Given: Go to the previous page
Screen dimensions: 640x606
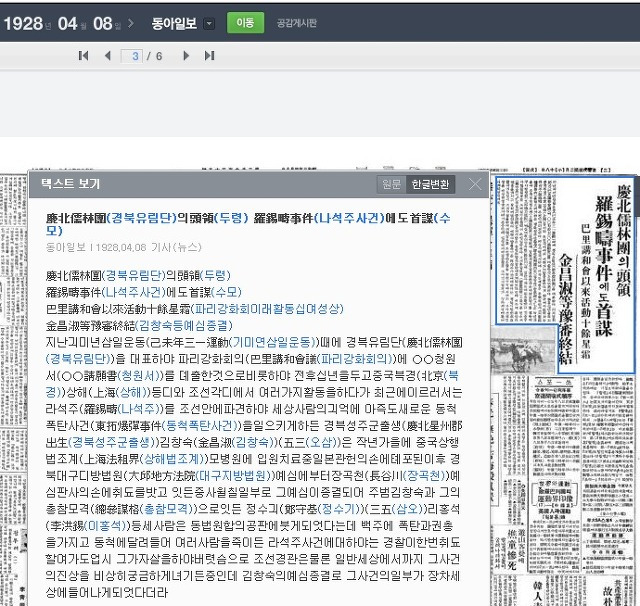Looking at the screenshot, I should [108, 55].
